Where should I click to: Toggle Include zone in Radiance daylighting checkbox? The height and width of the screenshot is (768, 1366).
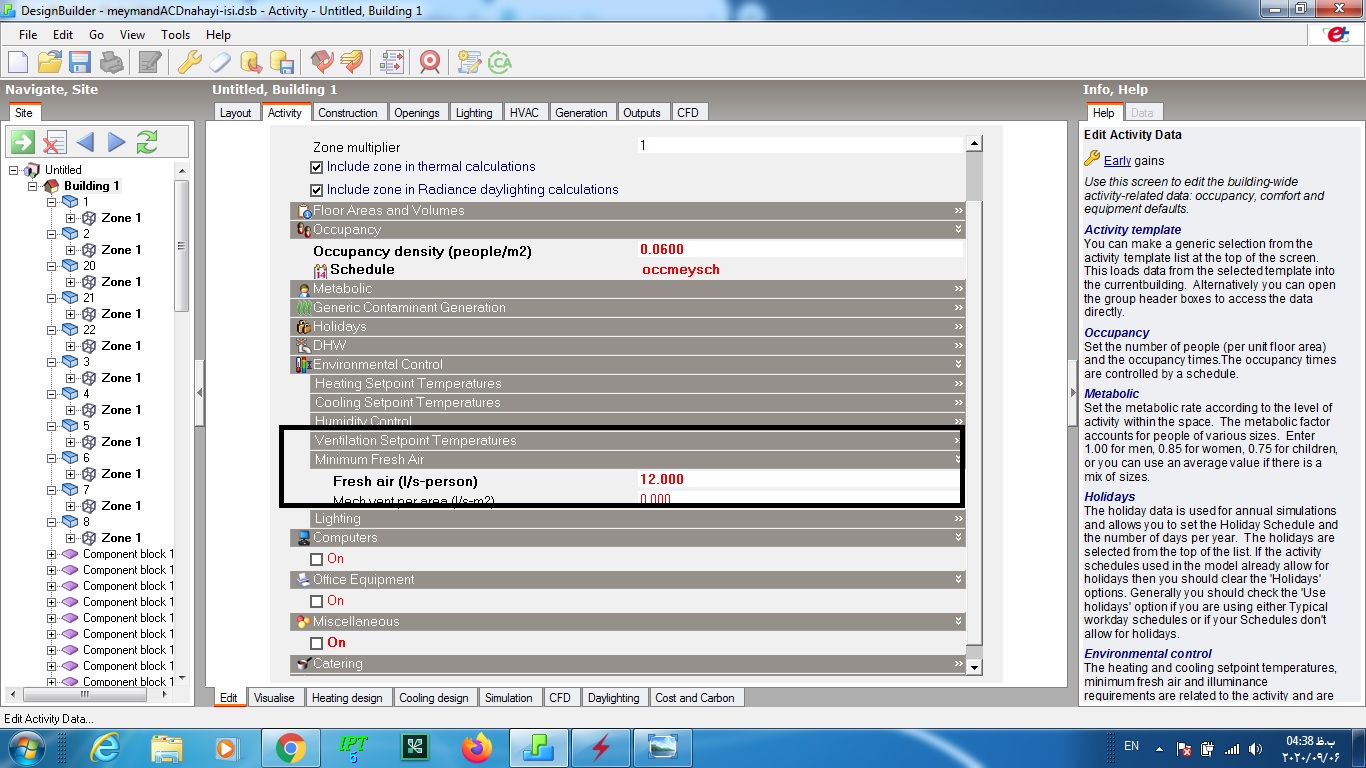[x=317, y=190]
